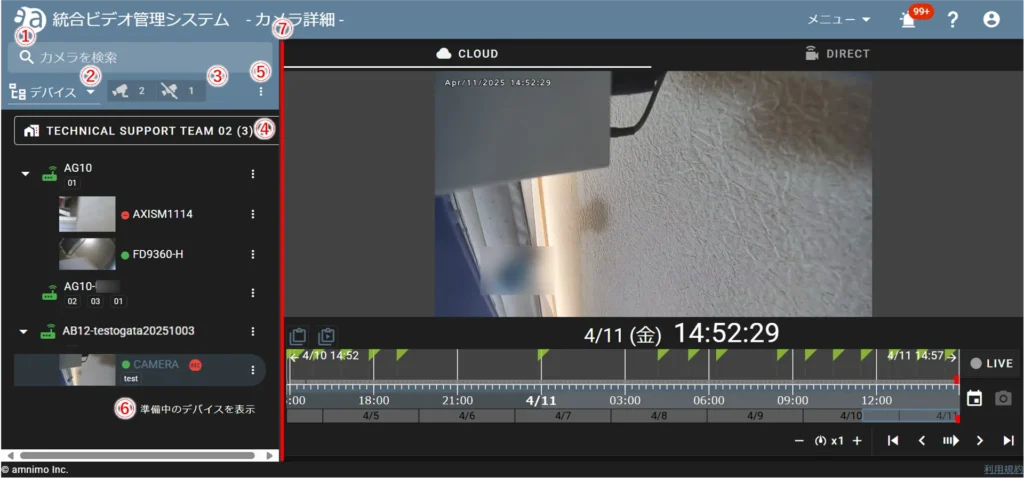Open the user account profile icon
This screenshot has width=1024, height=478.
pyautogui.click(x=991, y=20)
